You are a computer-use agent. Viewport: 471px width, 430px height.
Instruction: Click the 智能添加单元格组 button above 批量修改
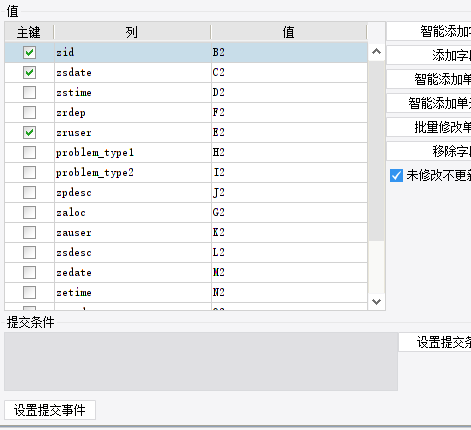click(429, 103)
